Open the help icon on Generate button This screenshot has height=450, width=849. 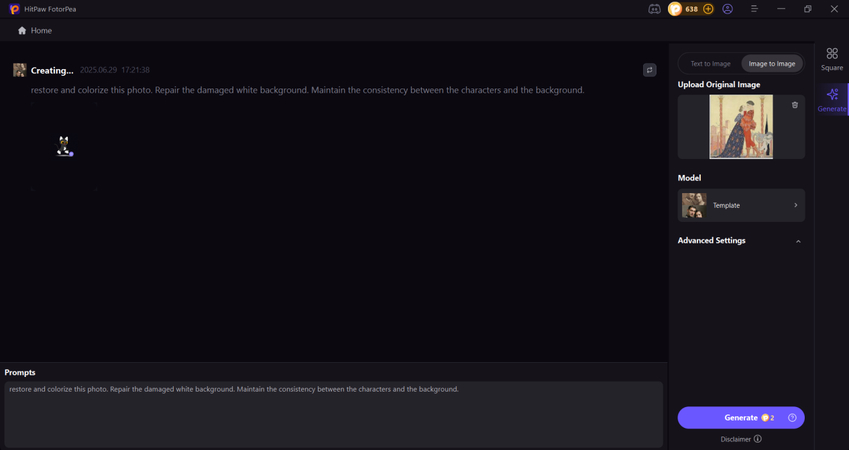(x=792, y=418)
